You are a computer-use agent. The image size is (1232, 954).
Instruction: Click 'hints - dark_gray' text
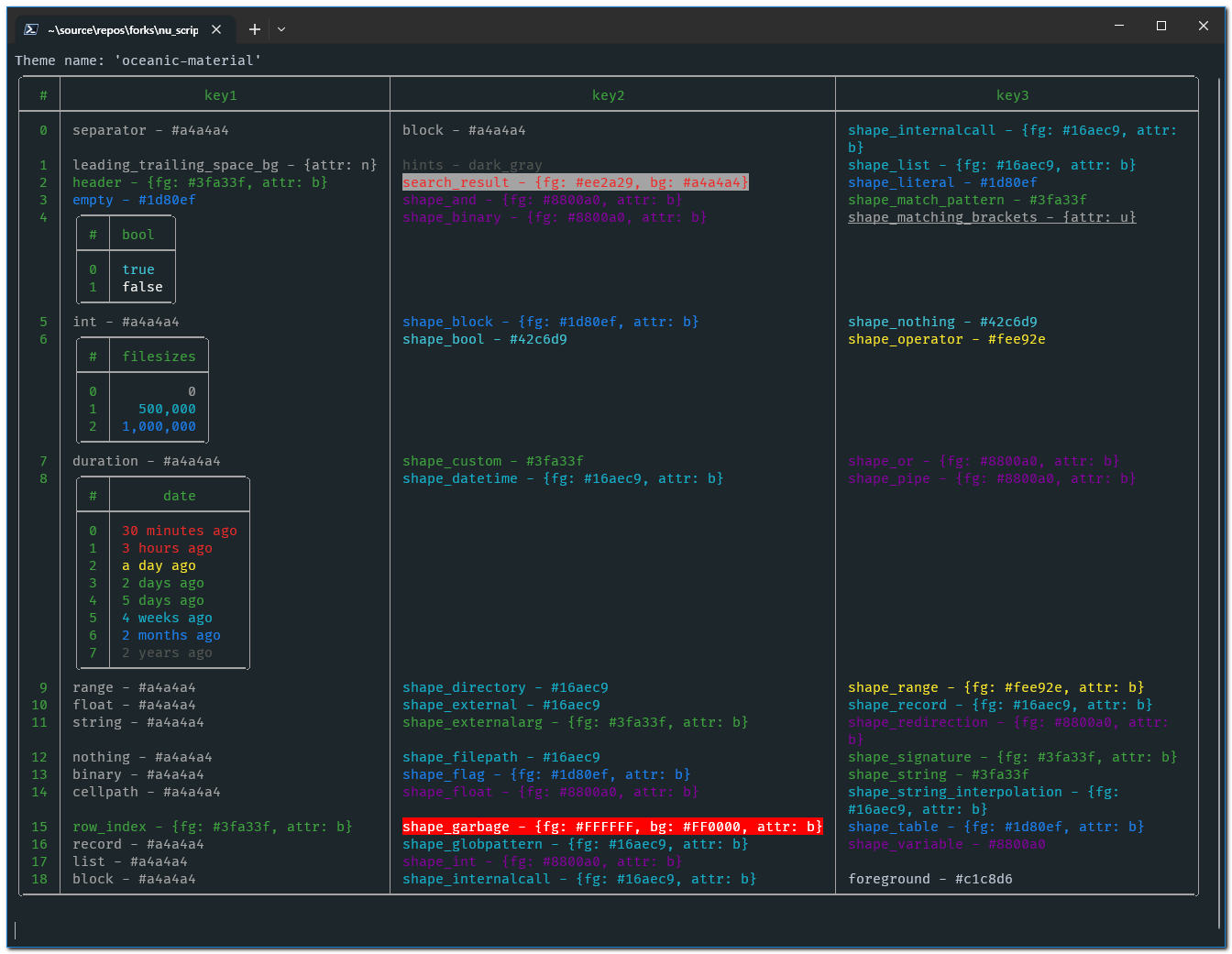(x=472, y=165)
